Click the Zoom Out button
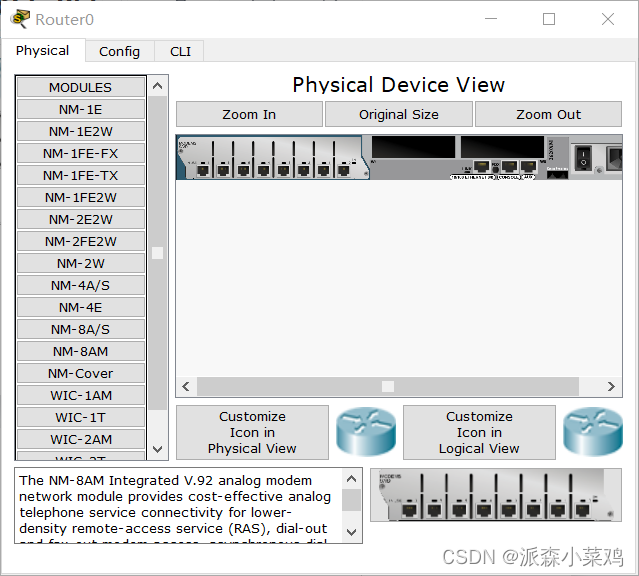 coord(548,115)
